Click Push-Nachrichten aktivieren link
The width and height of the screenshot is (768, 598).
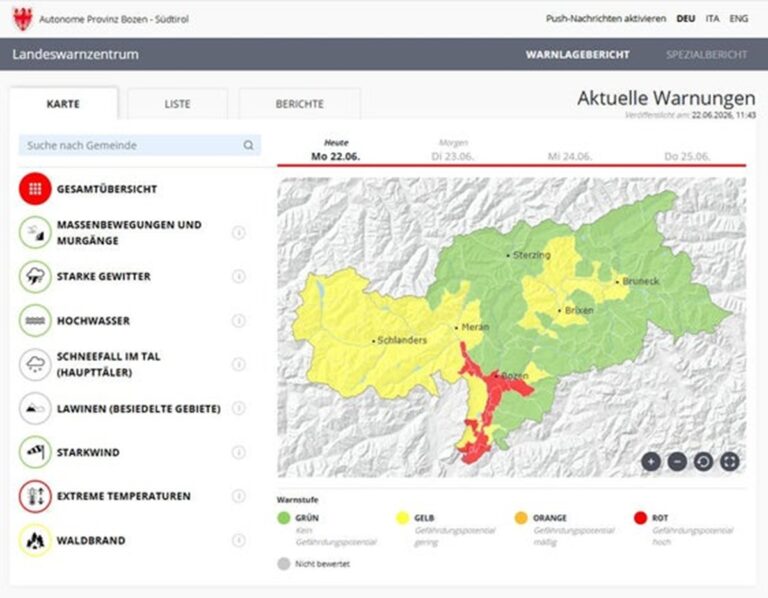click(x=606, y=19)
